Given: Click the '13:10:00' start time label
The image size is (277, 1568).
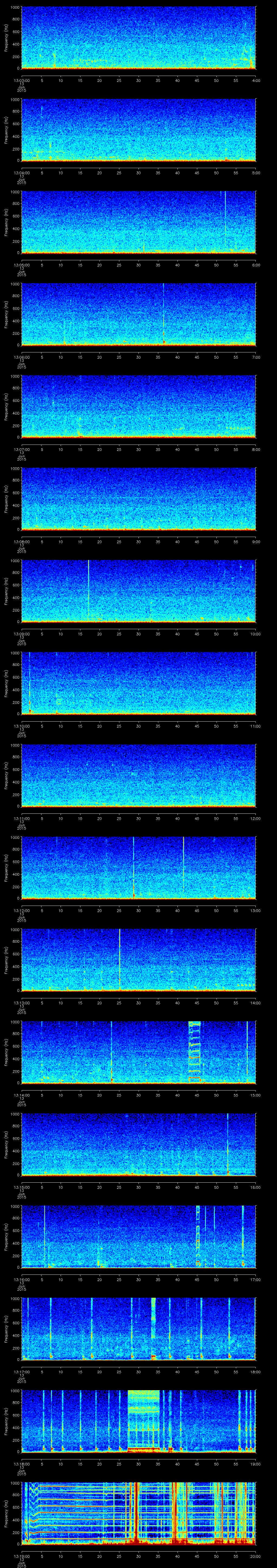Looking at the screenshot, I should coord(21,726).
